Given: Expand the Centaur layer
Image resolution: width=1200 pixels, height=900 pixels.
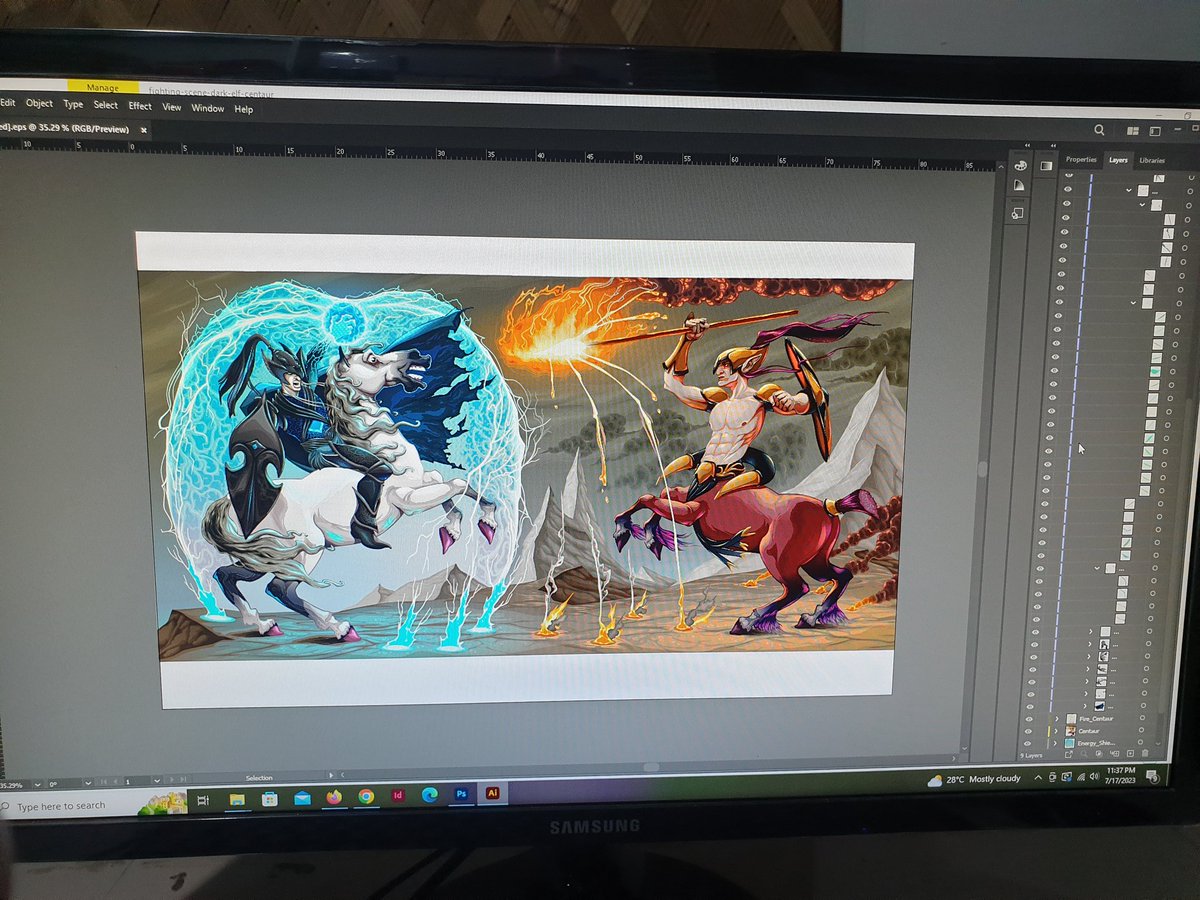Looking at the screenshot, I should pos(1056,731).
